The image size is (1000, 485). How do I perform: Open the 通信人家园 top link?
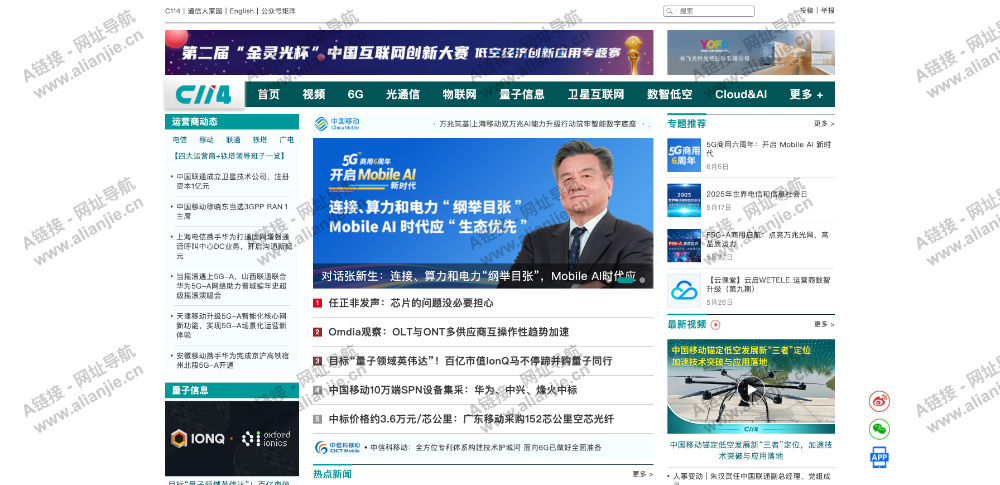205,11
